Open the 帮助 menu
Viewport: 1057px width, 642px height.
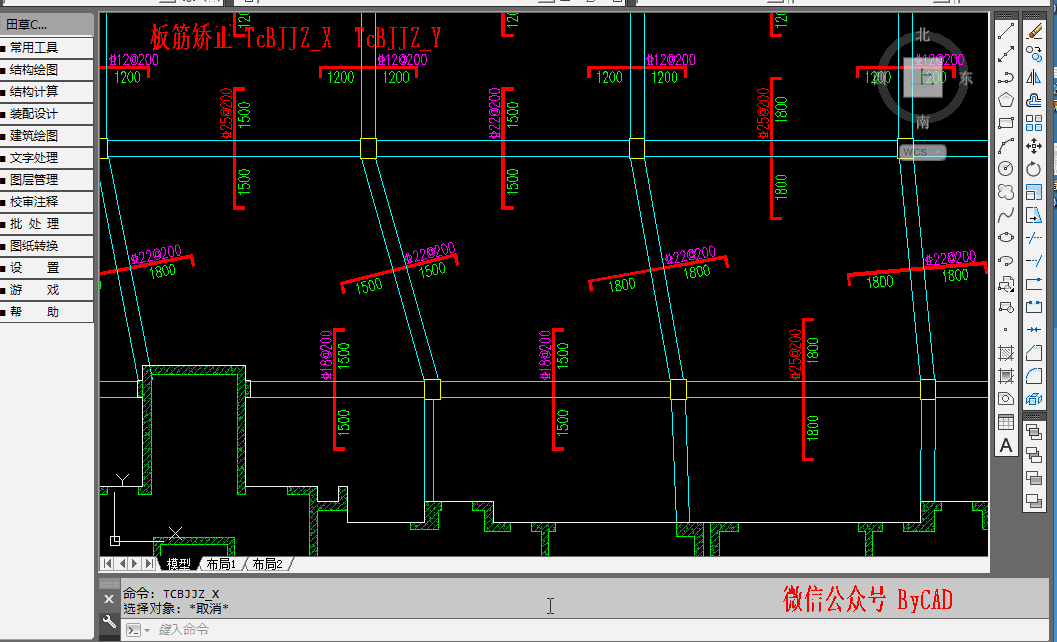[x=47, y=312]
